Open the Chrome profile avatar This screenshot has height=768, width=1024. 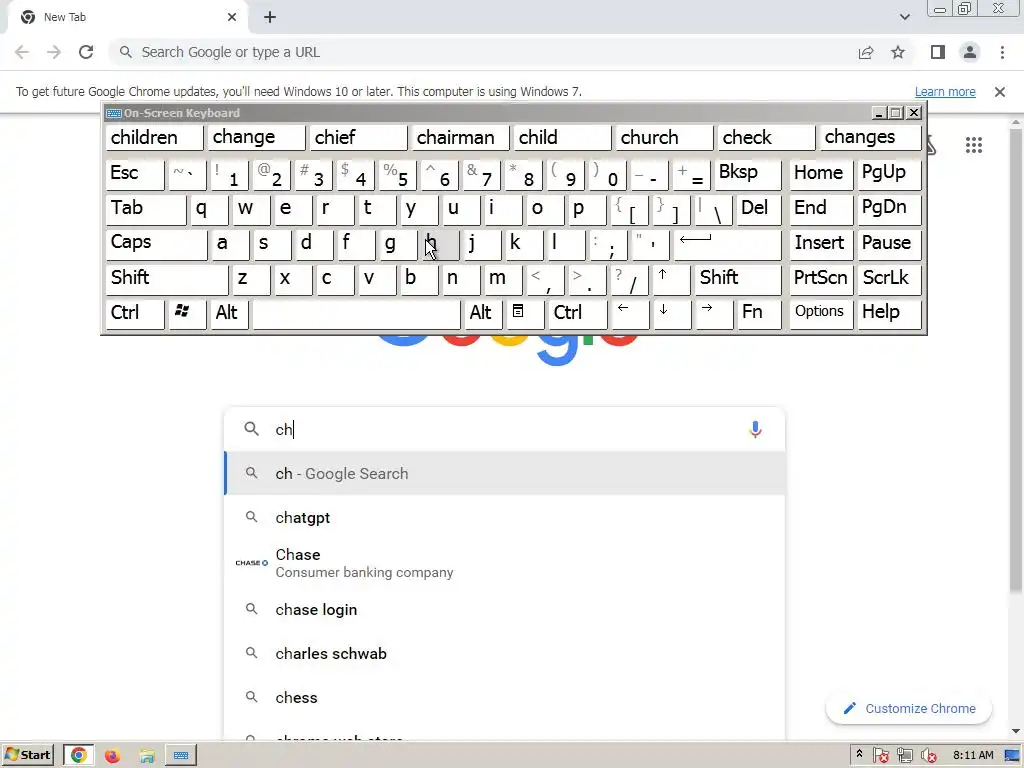(x=970, y=52)
